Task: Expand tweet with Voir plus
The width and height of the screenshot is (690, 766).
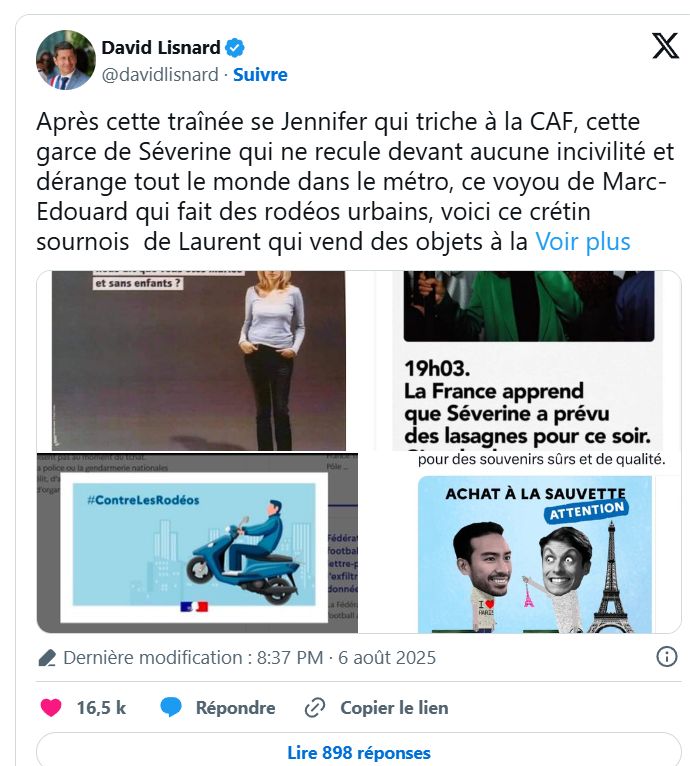Action: click(x=583, y=242)
